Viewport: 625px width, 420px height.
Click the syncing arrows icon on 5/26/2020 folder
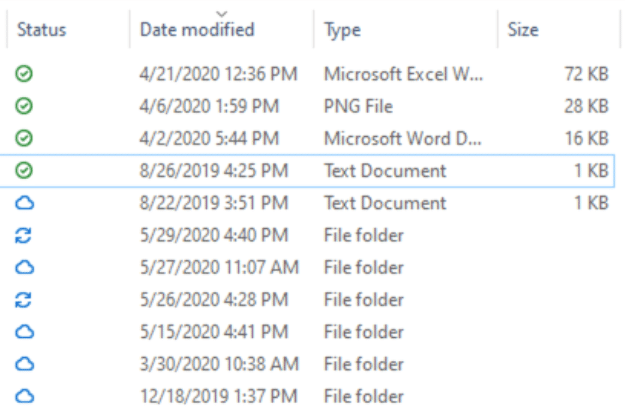24,300
